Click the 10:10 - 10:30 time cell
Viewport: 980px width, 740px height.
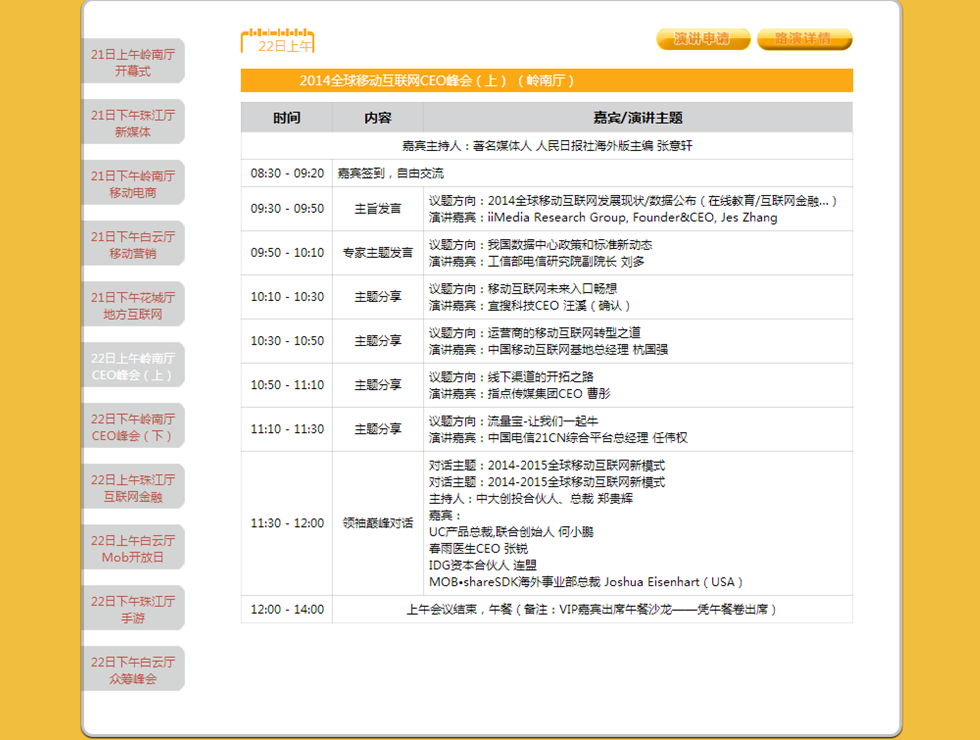pos(287,297)
